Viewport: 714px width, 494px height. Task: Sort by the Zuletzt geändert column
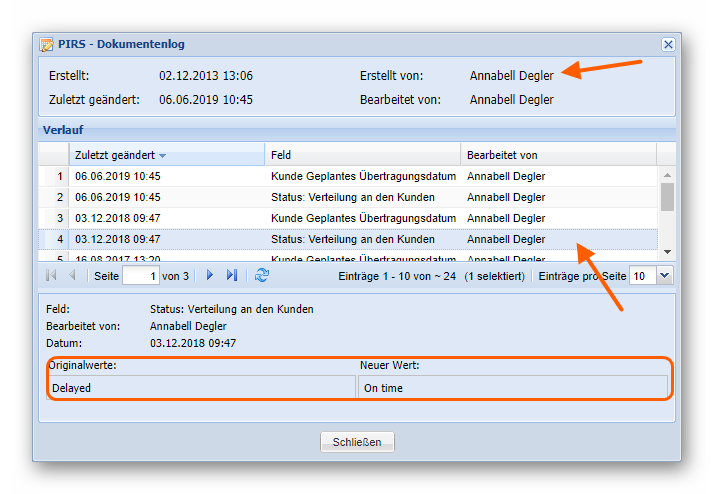(115, 155)
